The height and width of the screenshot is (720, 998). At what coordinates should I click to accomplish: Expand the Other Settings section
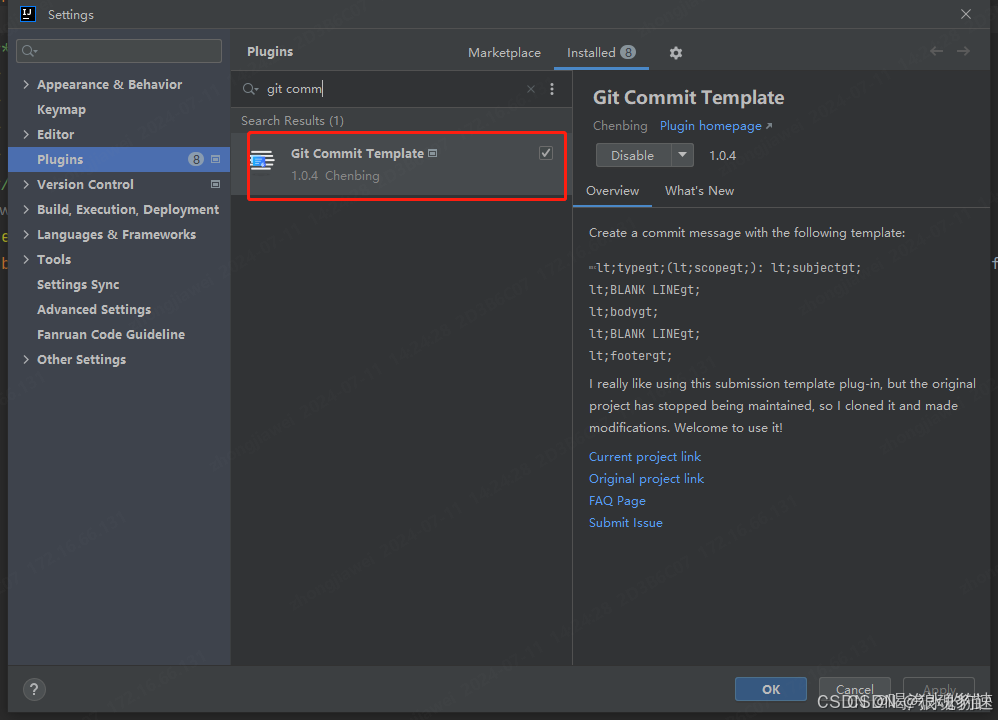26,359
